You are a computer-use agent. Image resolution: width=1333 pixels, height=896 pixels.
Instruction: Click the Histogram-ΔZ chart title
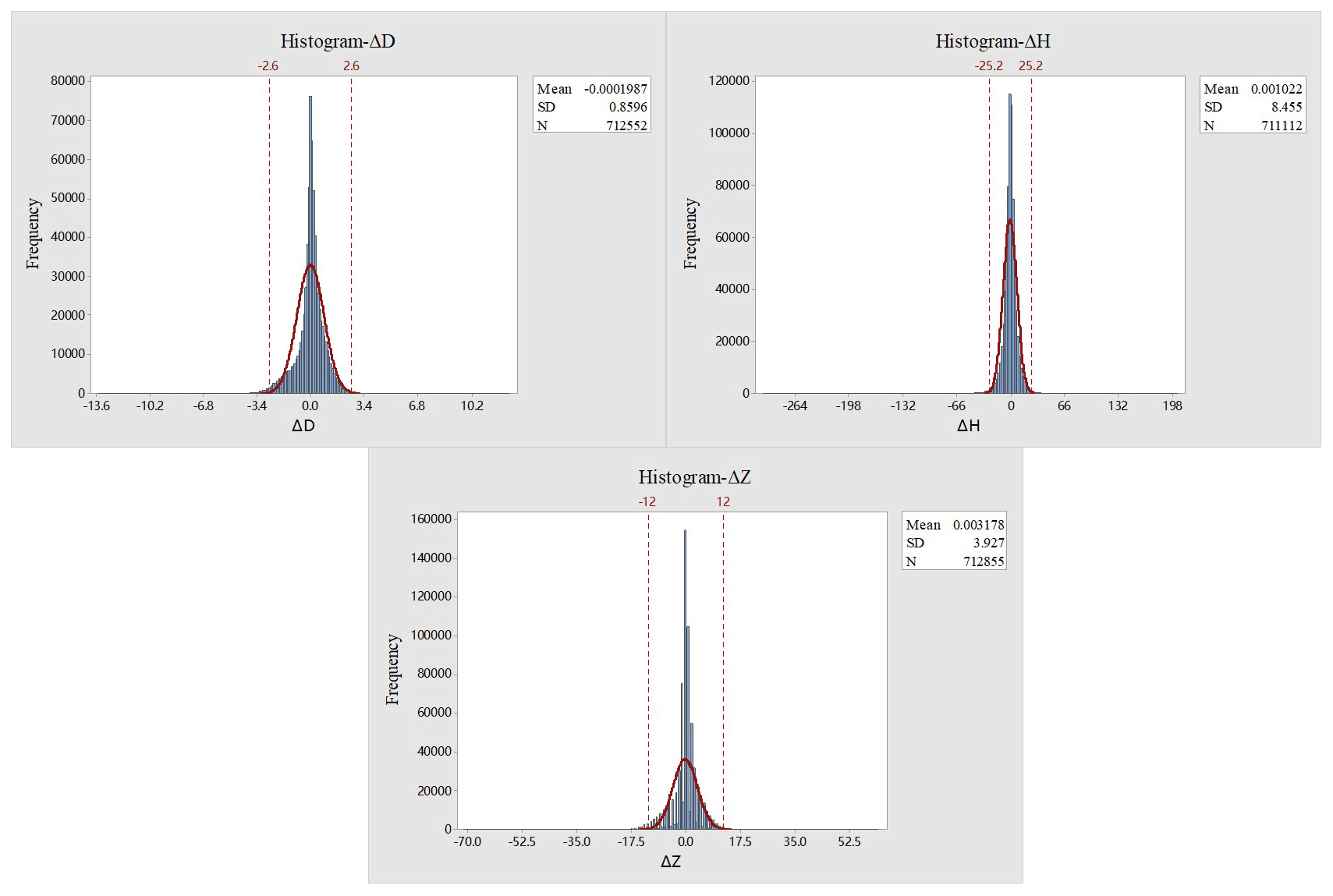click(694, 477)
